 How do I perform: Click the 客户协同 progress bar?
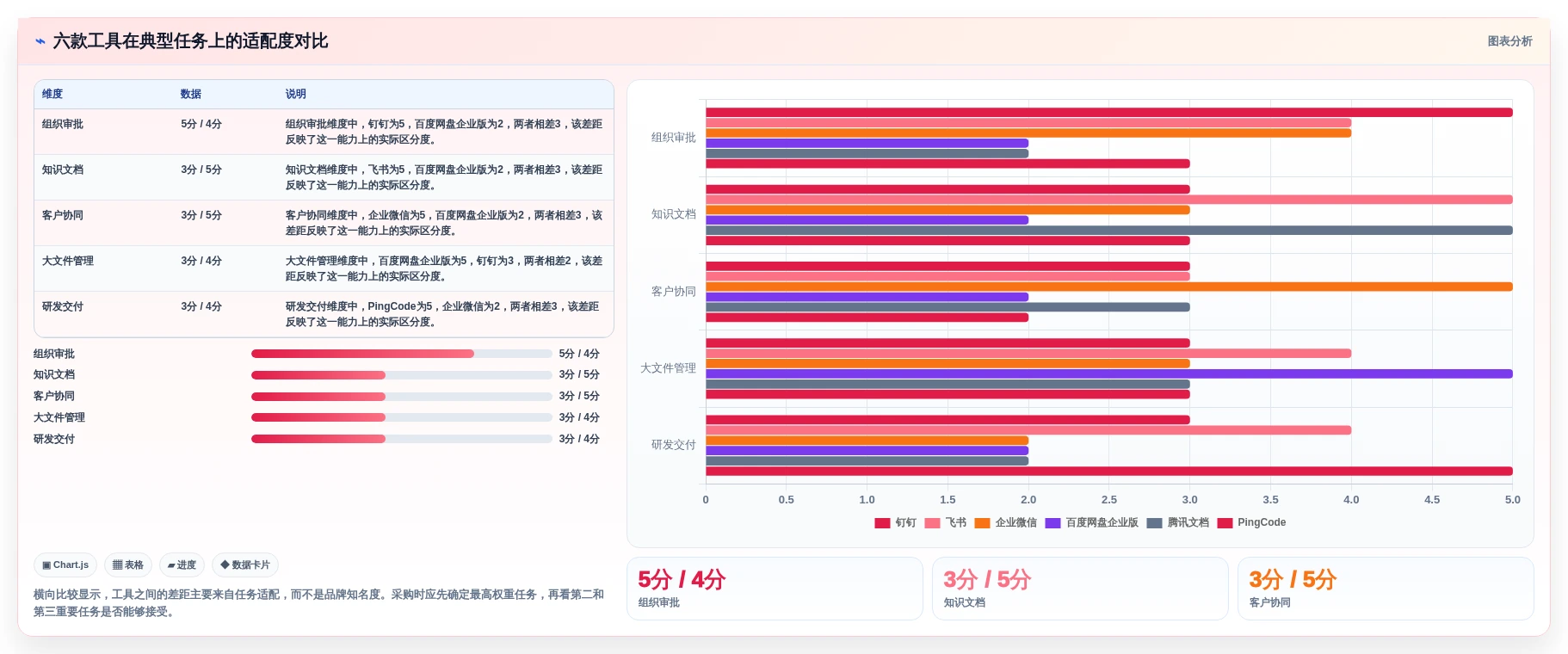coord(401,397)
